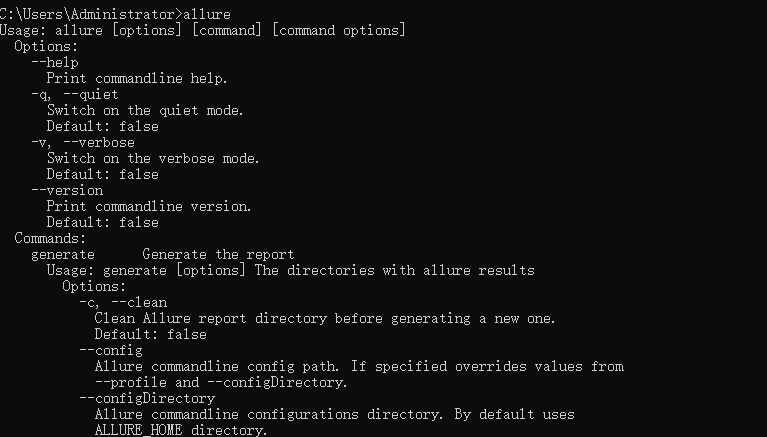Click the '-q, --quiet' option text

(x=75, y=94)
